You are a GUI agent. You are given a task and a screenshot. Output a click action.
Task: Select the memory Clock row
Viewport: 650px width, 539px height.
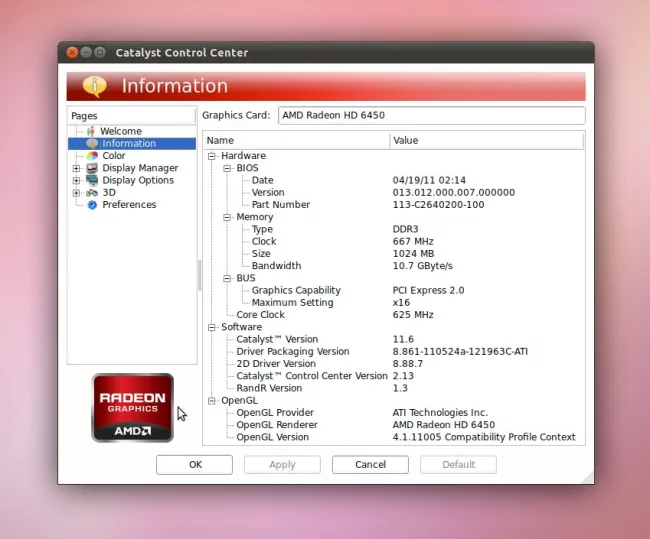[394, 242]
